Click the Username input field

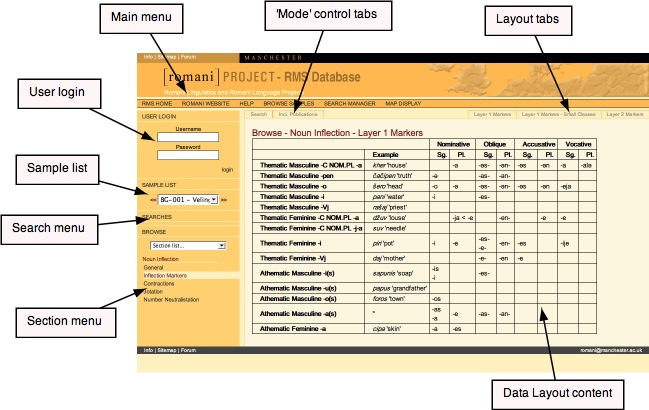tap(188, 137)
